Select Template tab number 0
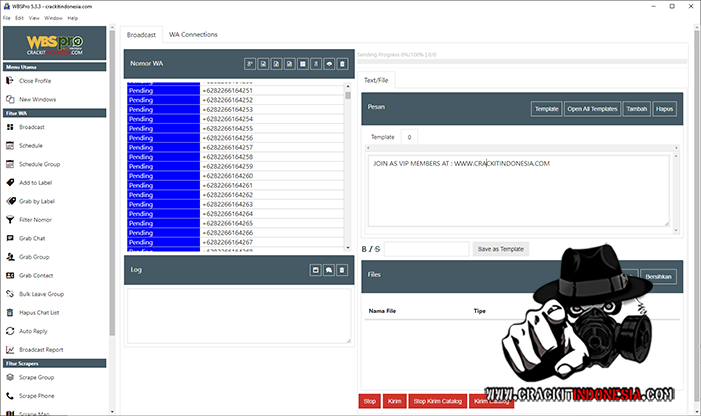This screenshot has height=416, width=701. pyautogui.click(x=409, y=137)
